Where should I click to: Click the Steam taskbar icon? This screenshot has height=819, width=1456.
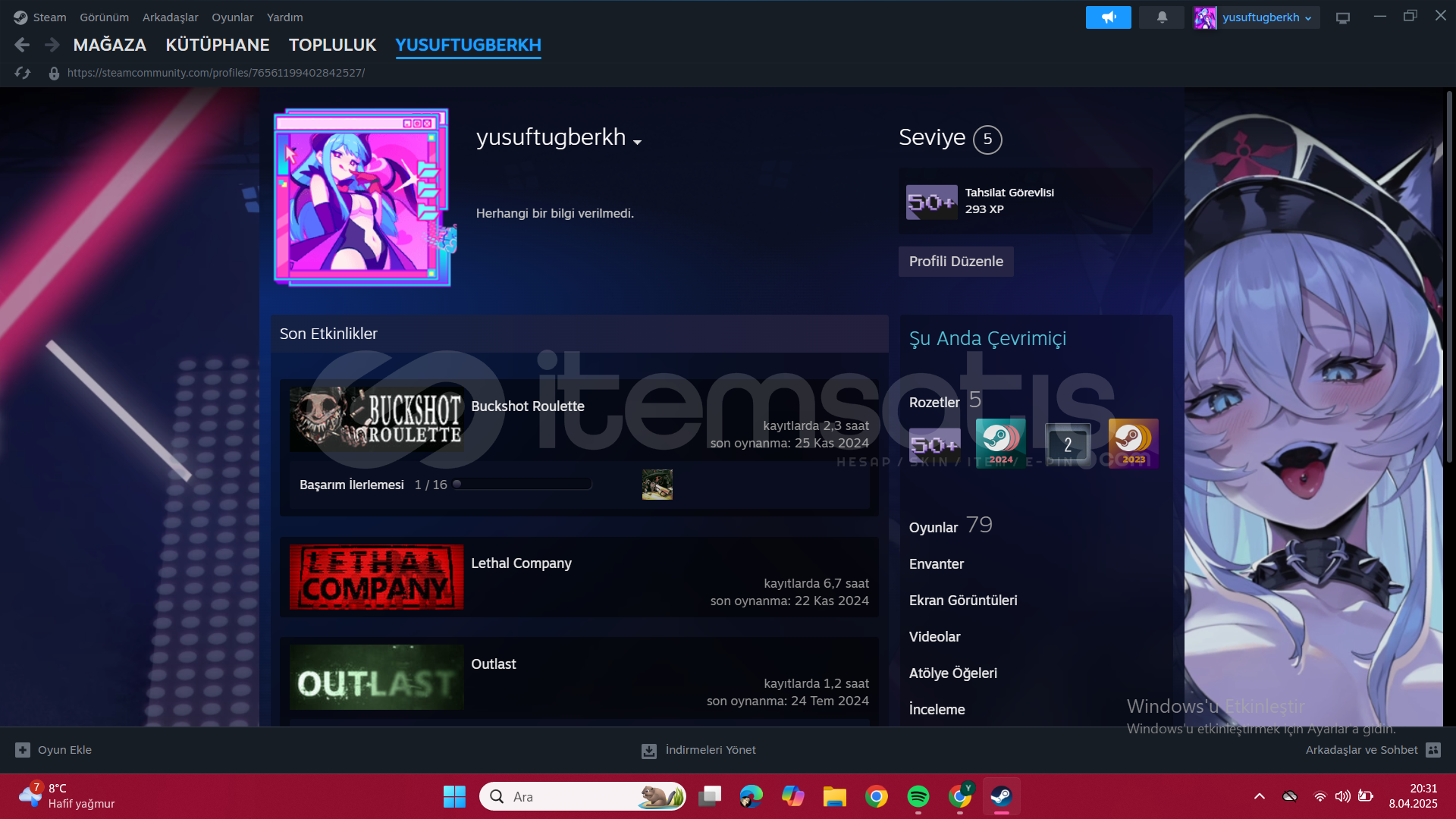pyautogui.click(x=1001, y=796)
